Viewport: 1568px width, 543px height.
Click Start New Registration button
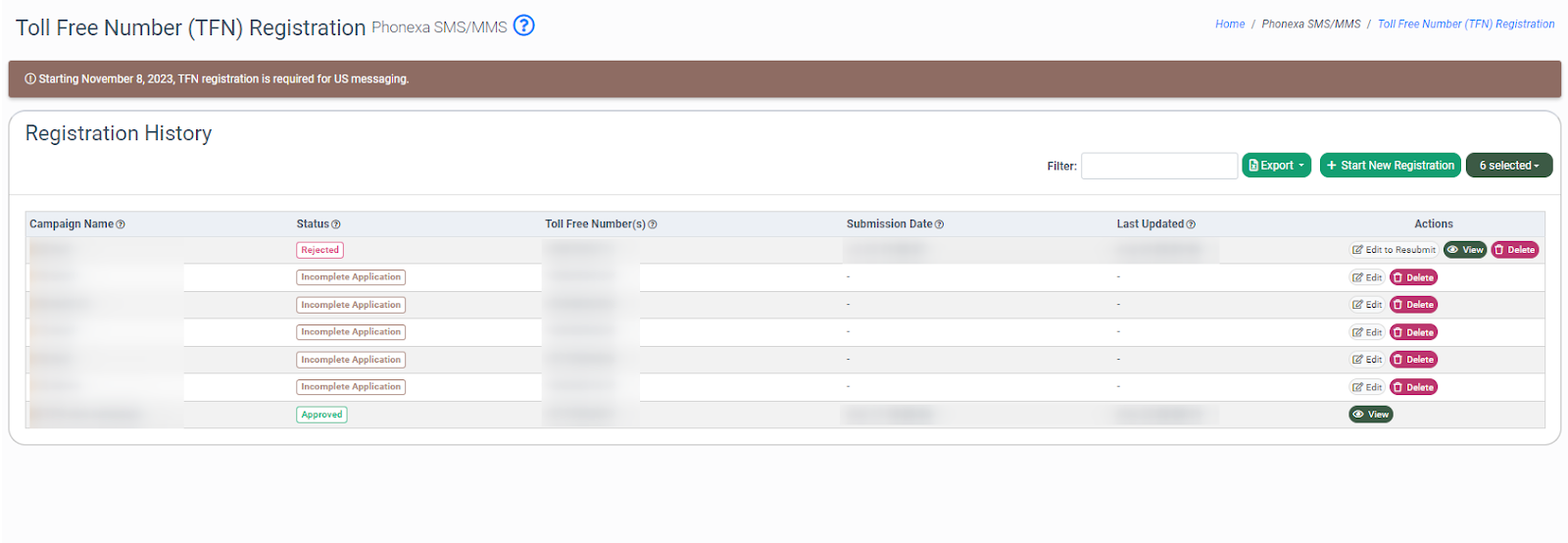point(1390,166)
